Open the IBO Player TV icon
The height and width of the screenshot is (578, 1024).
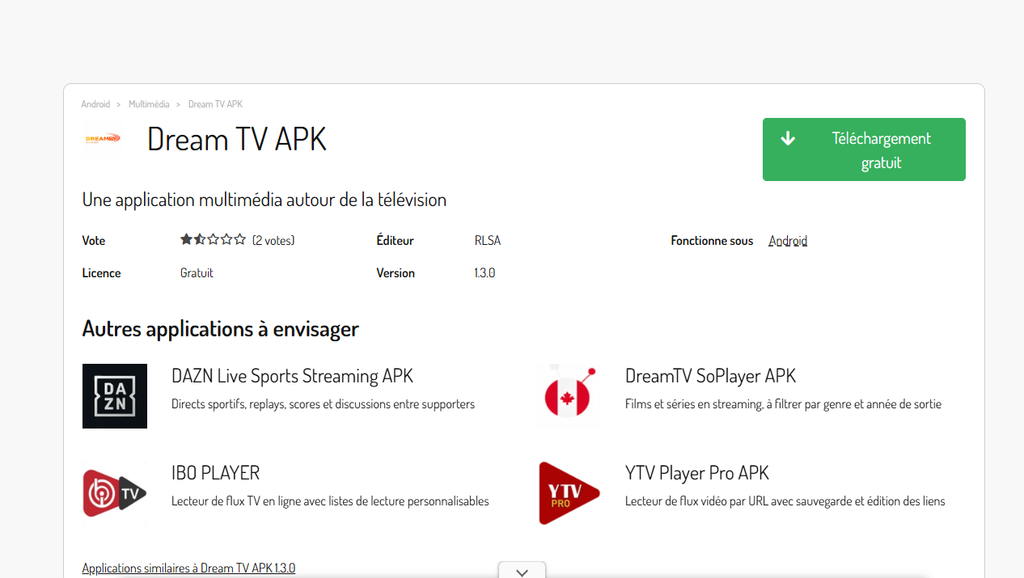coord(115,493)
